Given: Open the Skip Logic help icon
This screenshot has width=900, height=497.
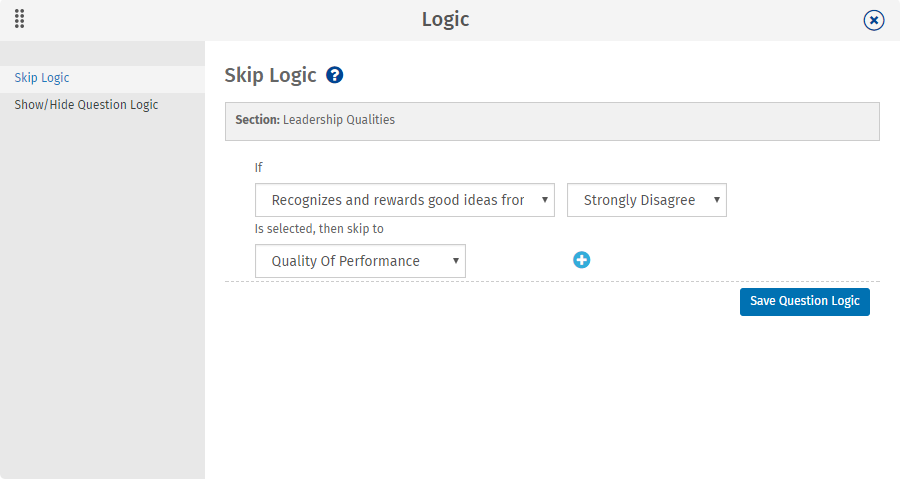Looking at the screenshot, I should click(x=335, y=75).
